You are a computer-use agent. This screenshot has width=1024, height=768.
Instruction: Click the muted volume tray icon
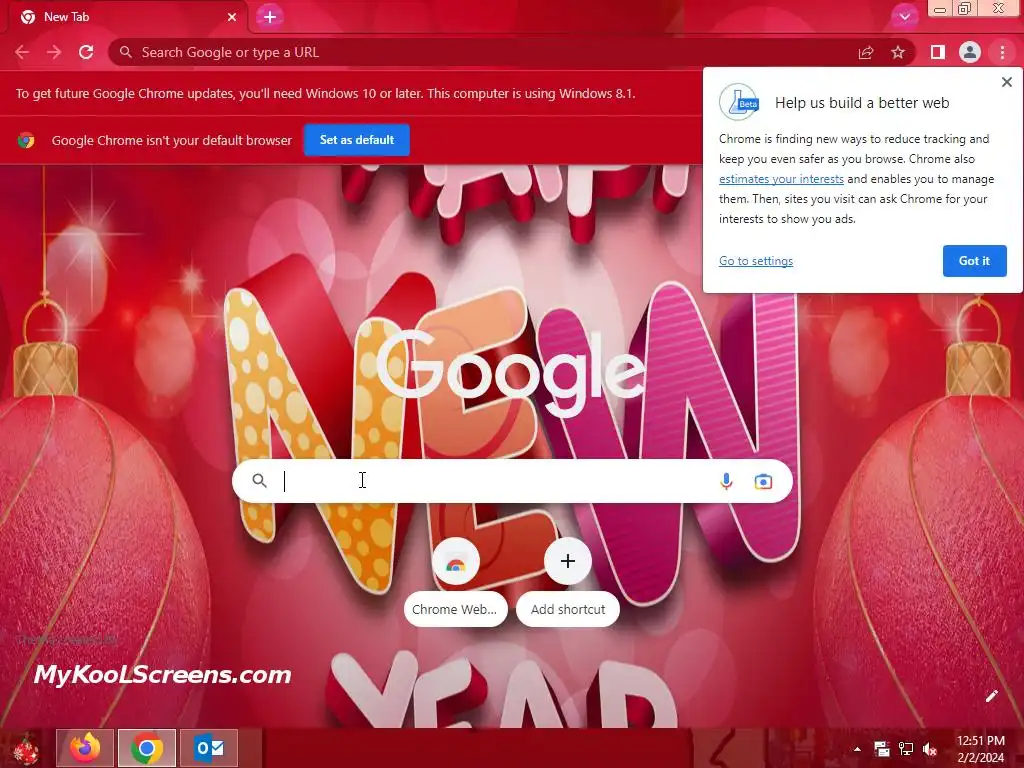click(x=930, y=749)
